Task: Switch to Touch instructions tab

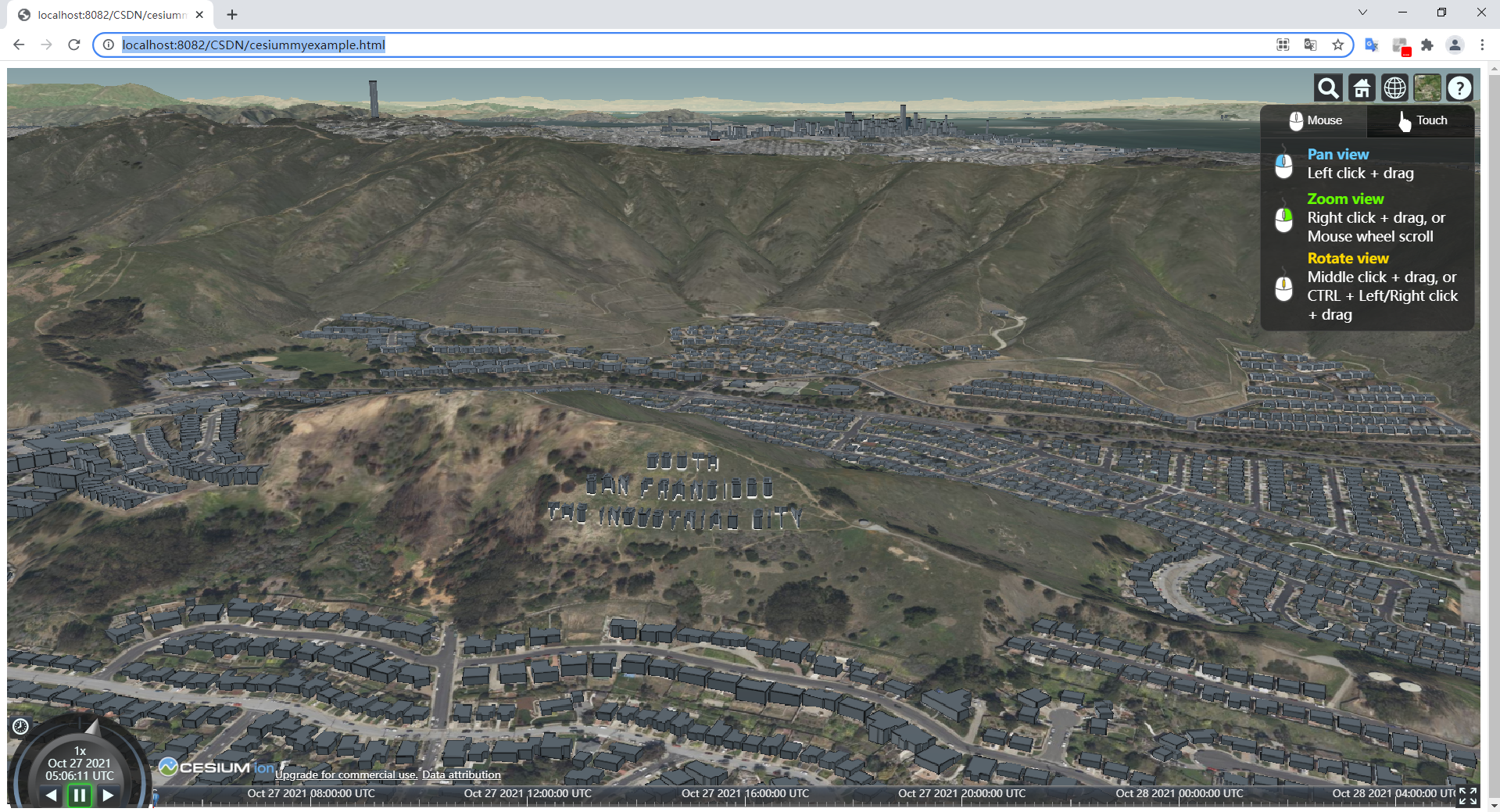Action: [x=1422, y=120]
